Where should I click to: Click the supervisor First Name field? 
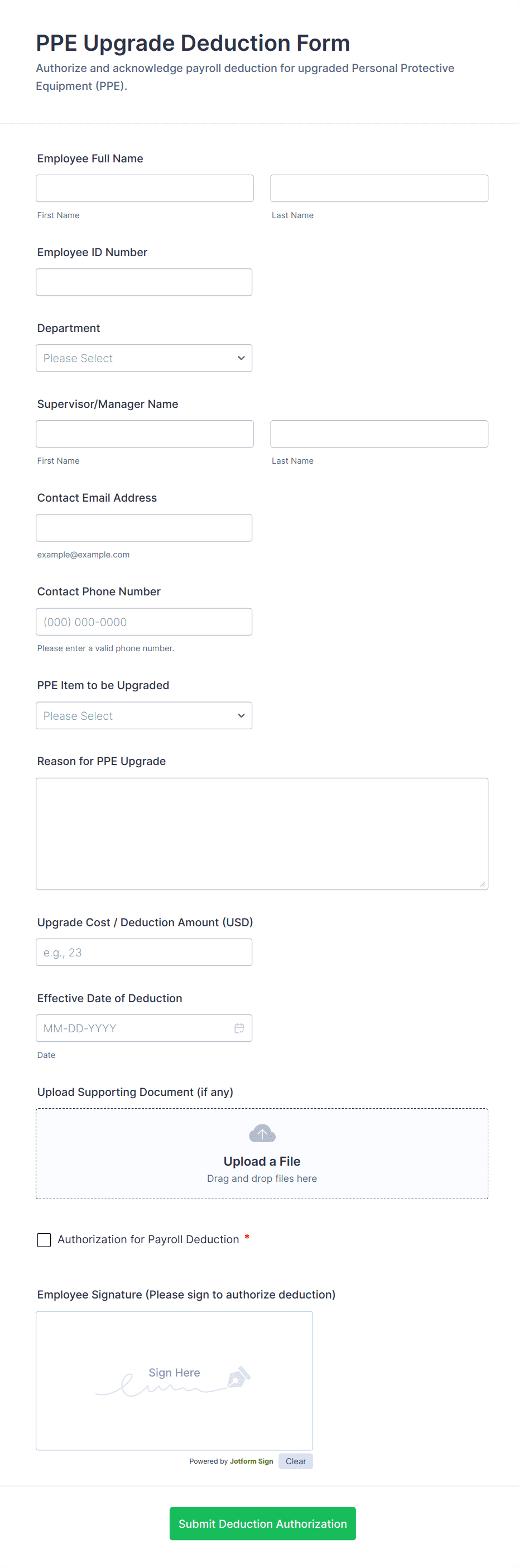[x=144, y=434]
